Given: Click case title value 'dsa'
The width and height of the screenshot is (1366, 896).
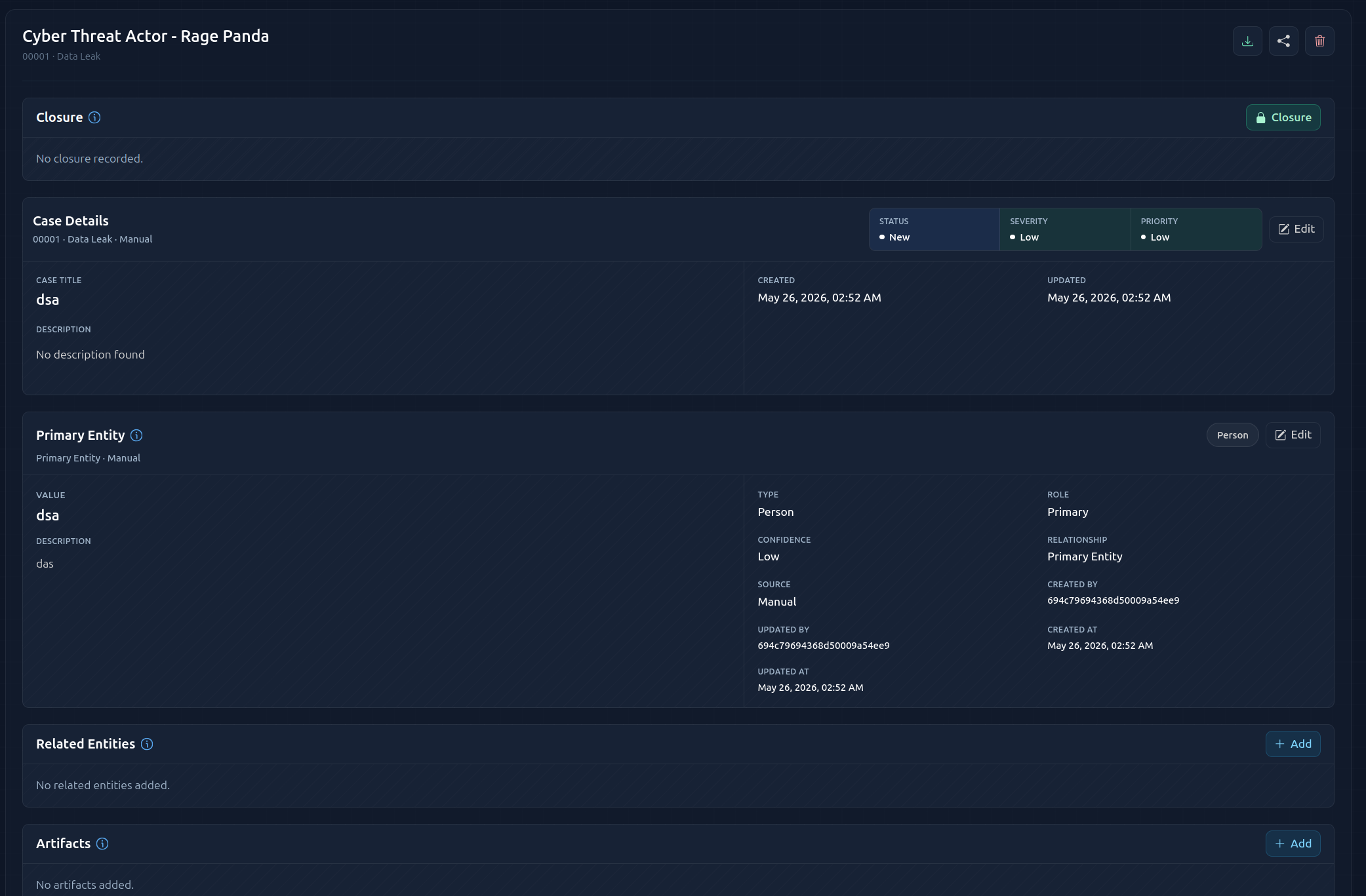Looking at the screenshot, I should click(x=47, y=300).
